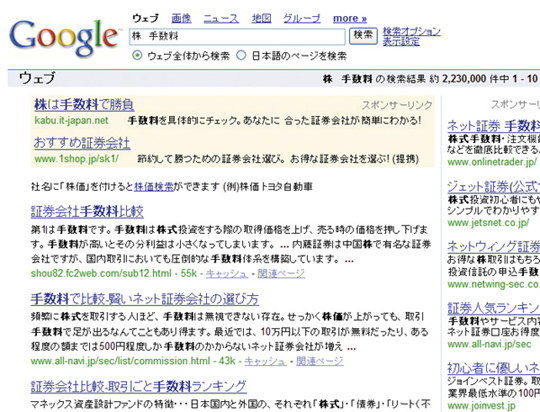Screen dimensions: 540x412
Task: Open キャッシュ link for shou82.fc2web.com result
Action: (227, 274)
